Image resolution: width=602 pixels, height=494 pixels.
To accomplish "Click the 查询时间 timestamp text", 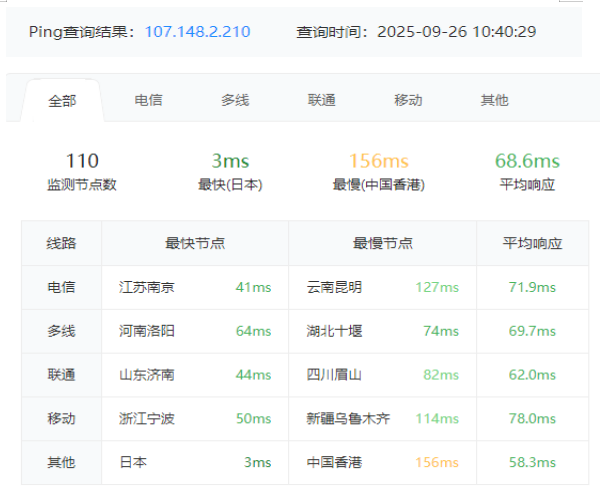I will point(416,31).
